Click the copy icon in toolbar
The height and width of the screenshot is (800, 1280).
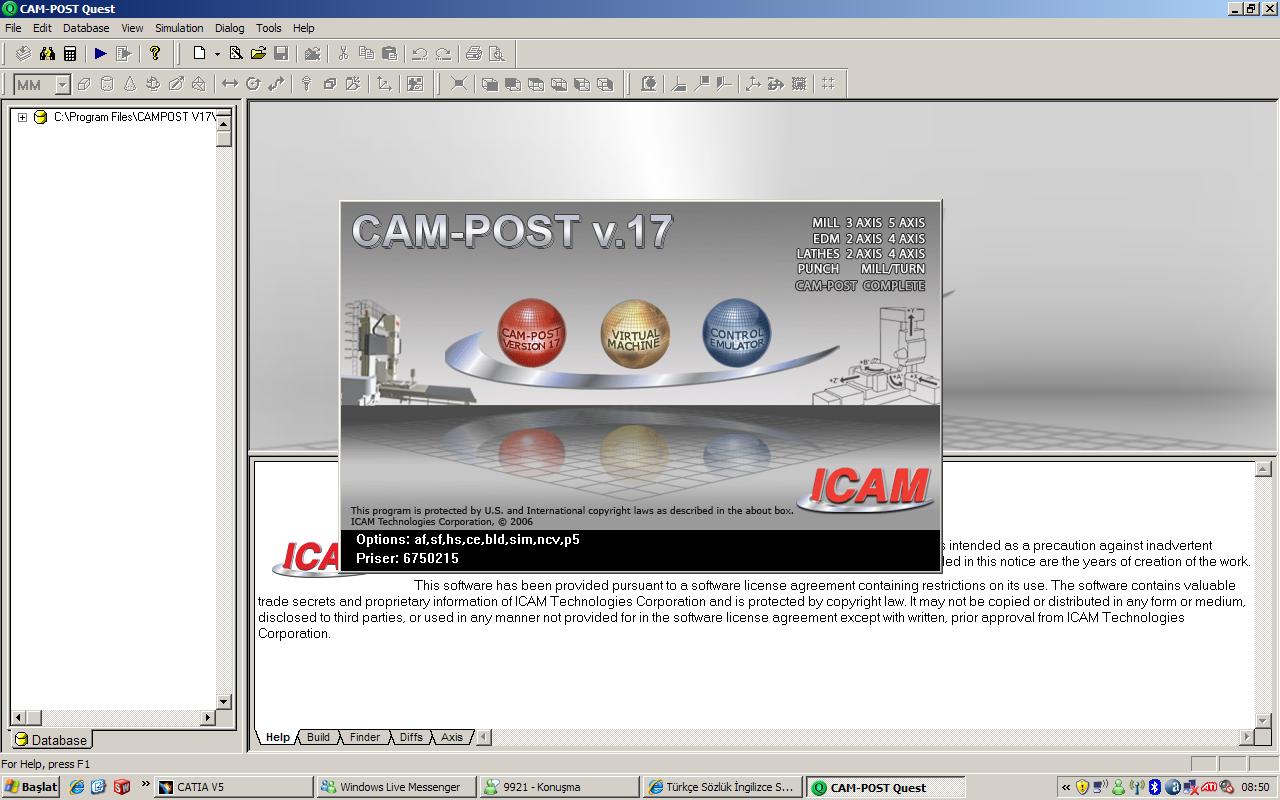click(x=366, y=54)
